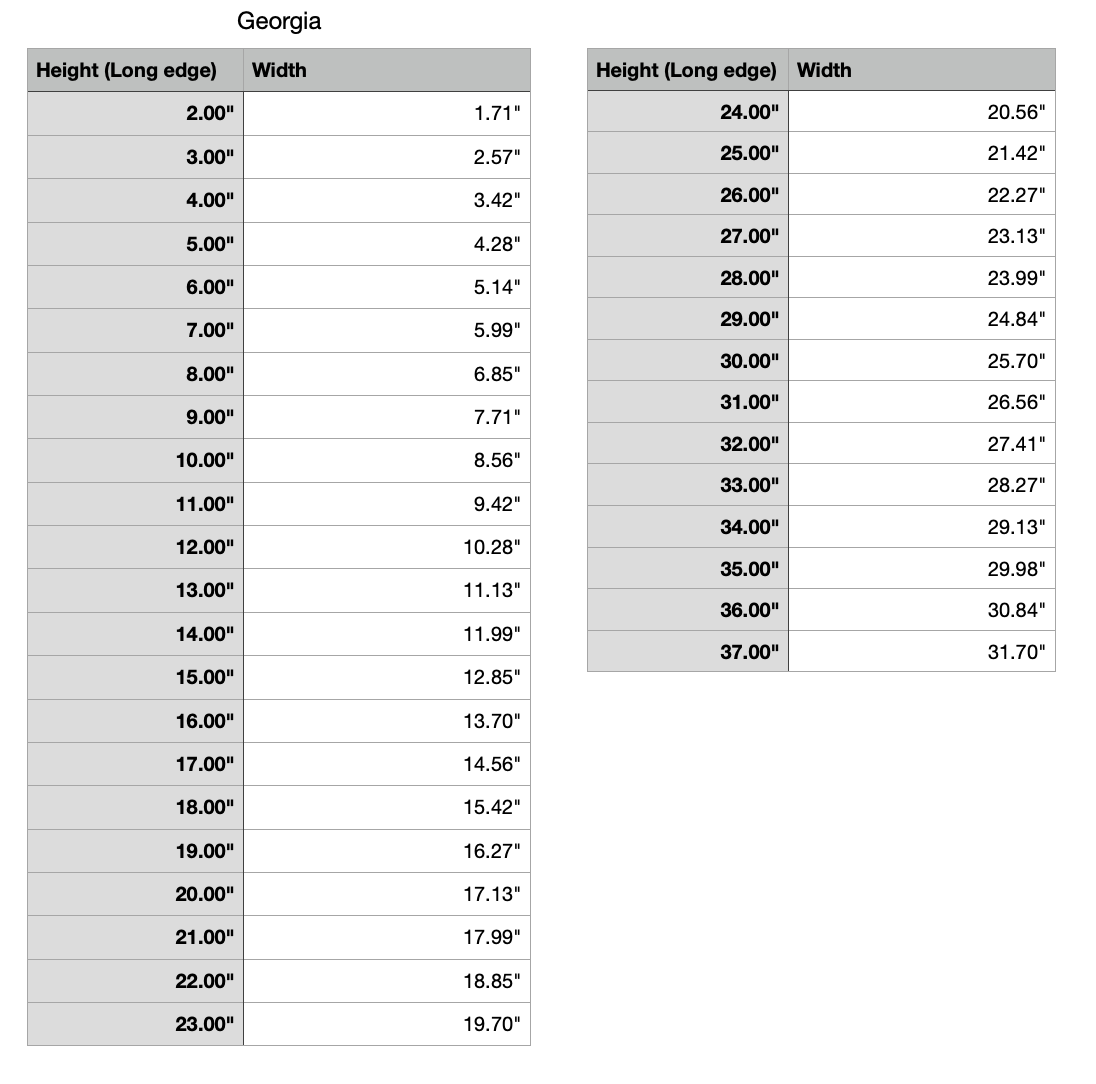
Task: Click the 15.00" height row header
Action: coord(205,678)
